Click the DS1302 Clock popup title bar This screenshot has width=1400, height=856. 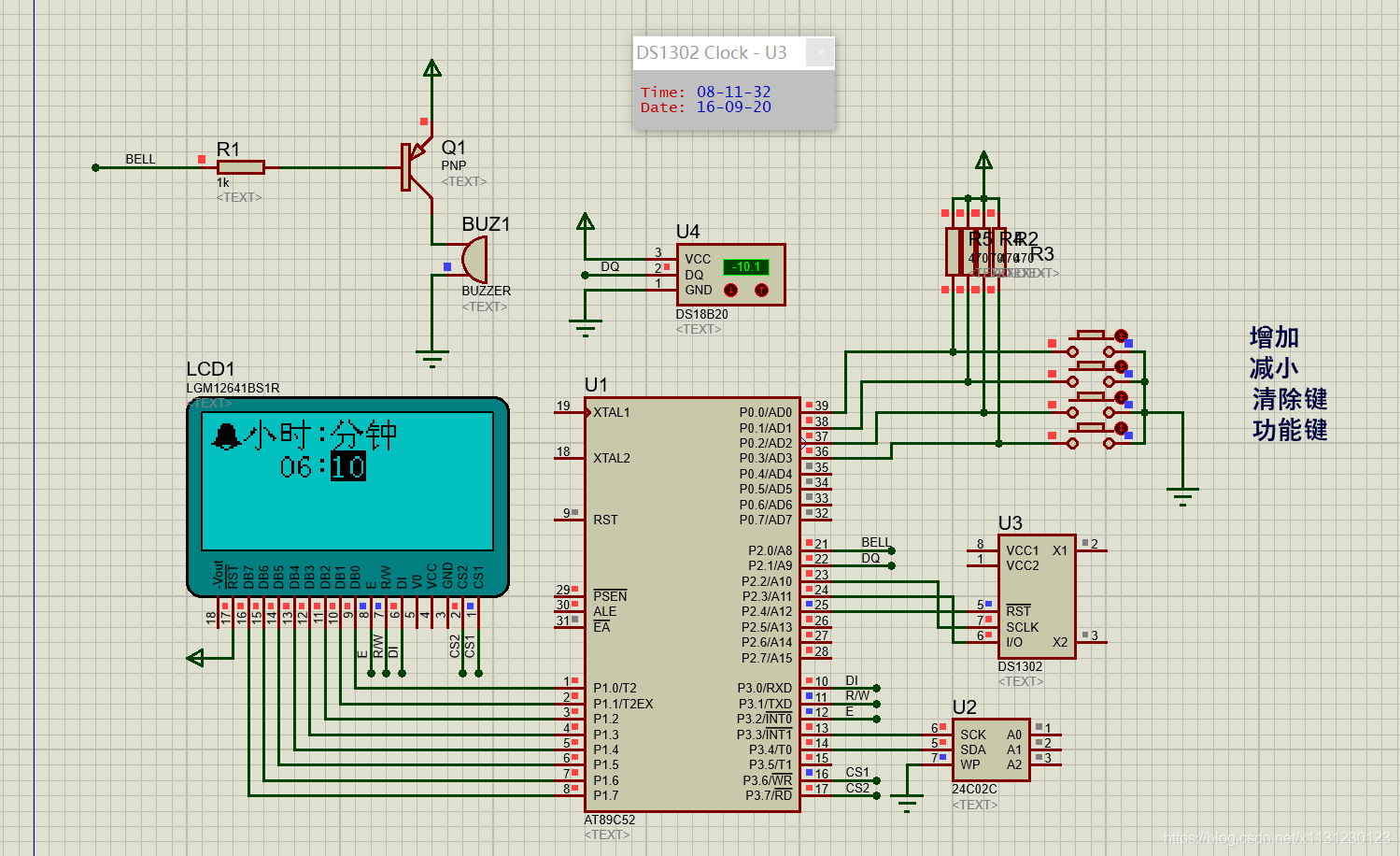tap(719, 52)
